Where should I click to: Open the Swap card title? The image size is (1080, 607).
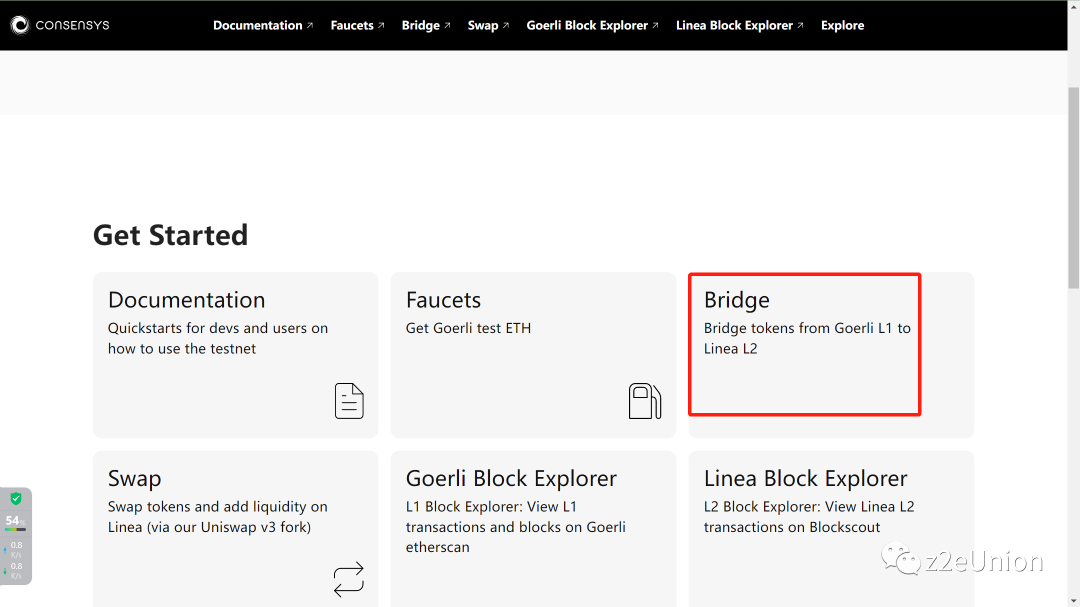point(135,479)
